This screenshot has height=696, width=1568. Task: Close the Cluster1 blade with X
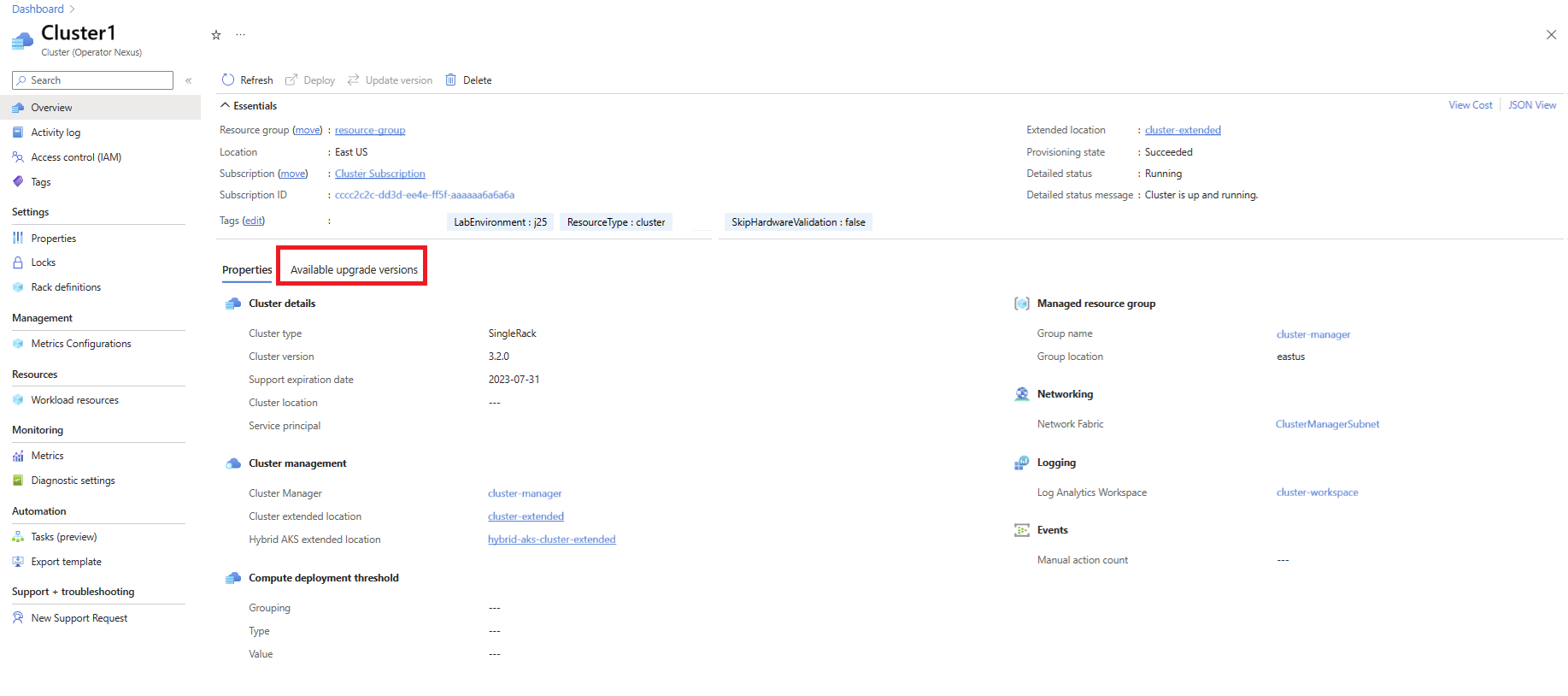pyautogui.click(x=1551, y=35)
